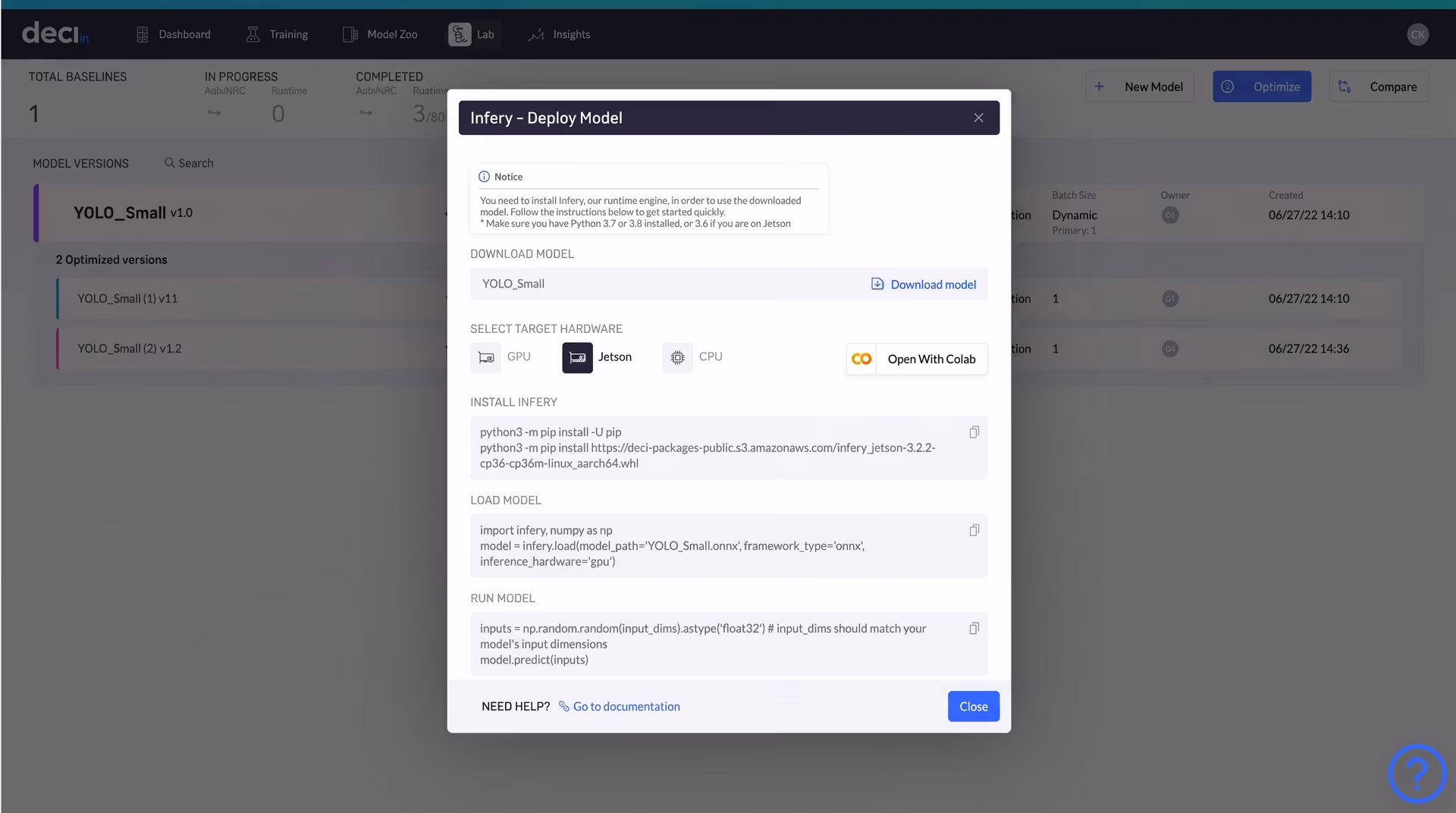The image size is (1456, 813).
Task: Click the Dynamic batch size value
Action: pos(1075,215)
